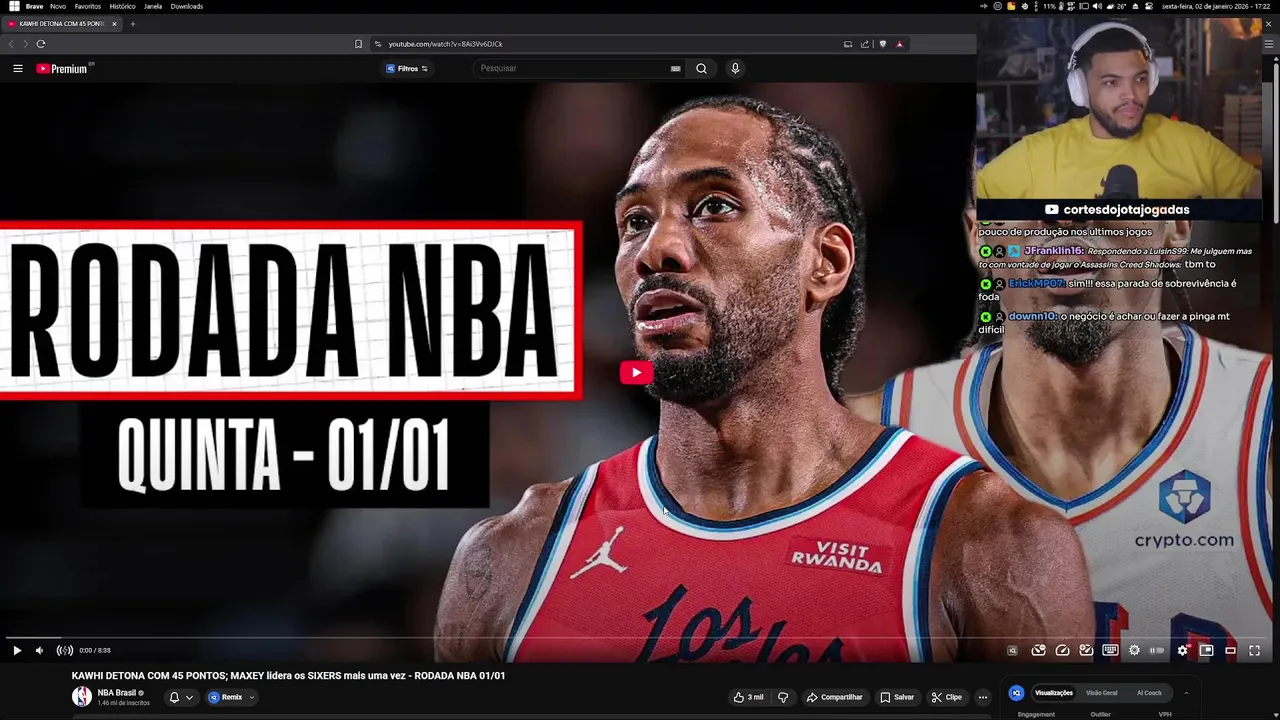This screenshot has width=1280, height=720.
Task: Open the Novo menu
Action: point(58,6)
